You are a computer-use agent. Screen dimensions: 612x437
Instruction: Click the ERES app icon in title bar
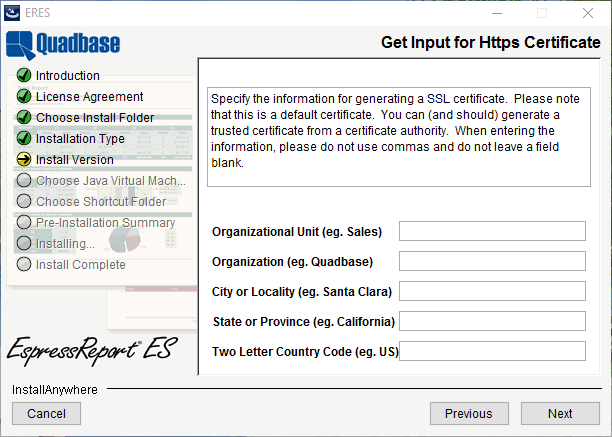[x=12, y=13]
